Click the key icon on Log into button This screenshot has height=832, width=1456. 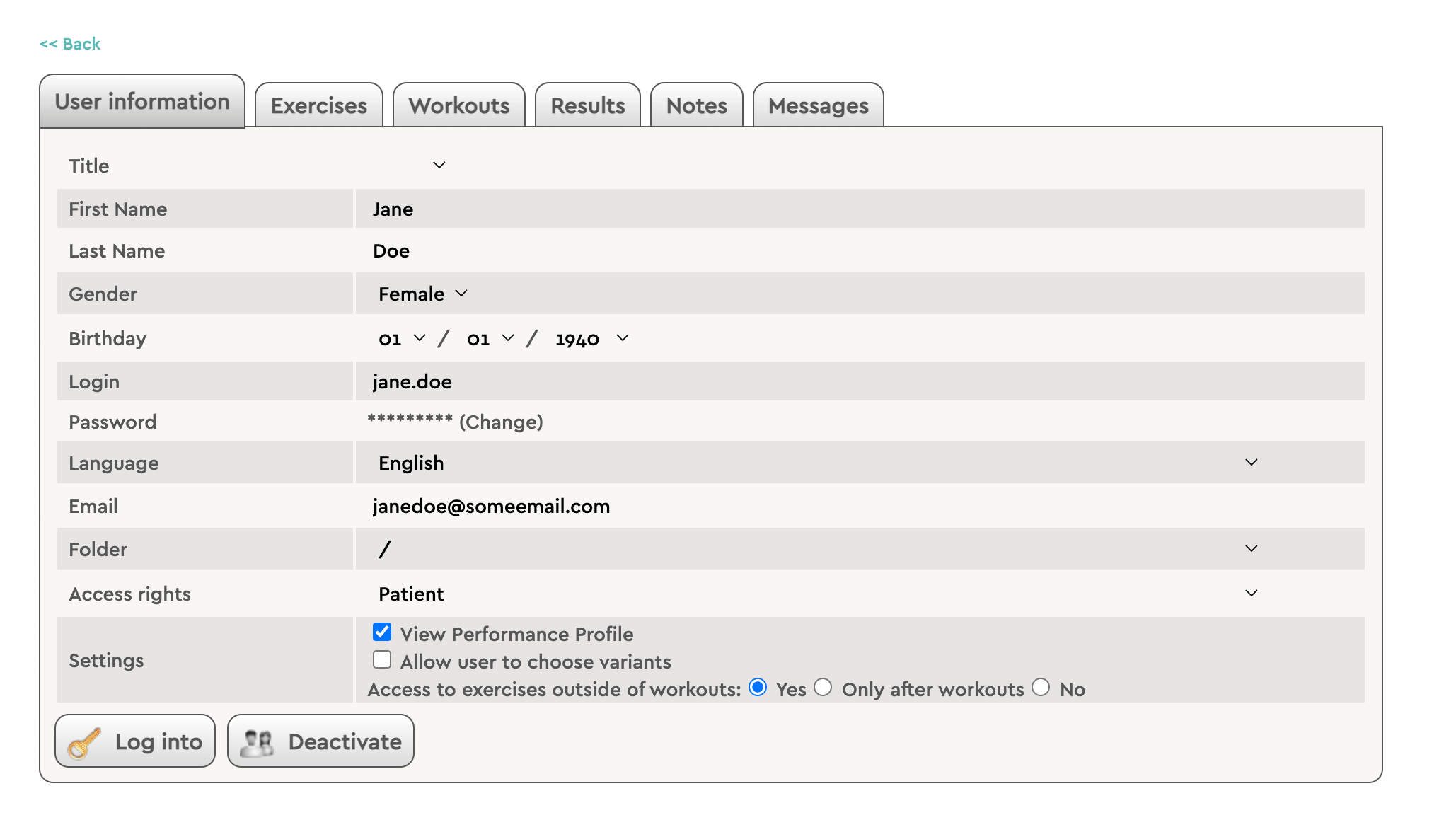84,742
